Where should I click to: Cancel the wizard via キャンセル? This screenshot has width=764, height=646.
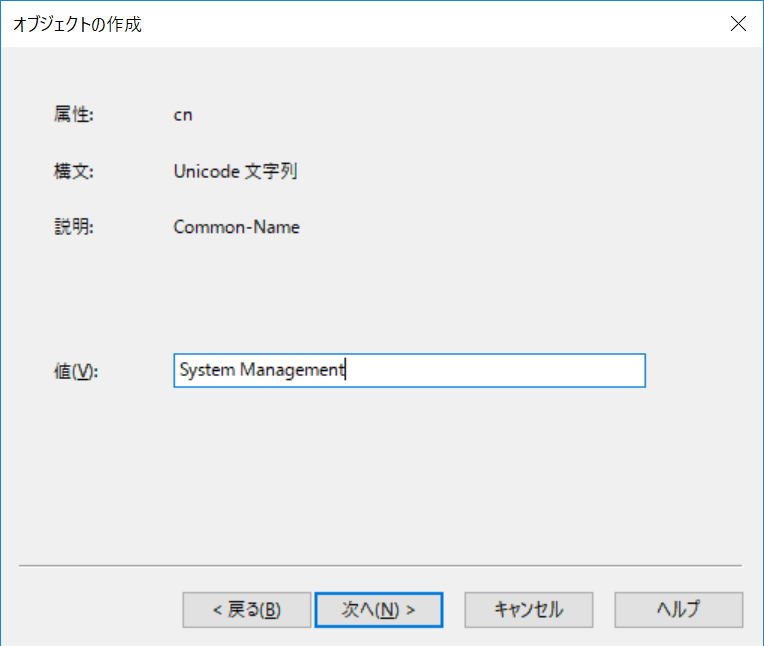point(529,610)
